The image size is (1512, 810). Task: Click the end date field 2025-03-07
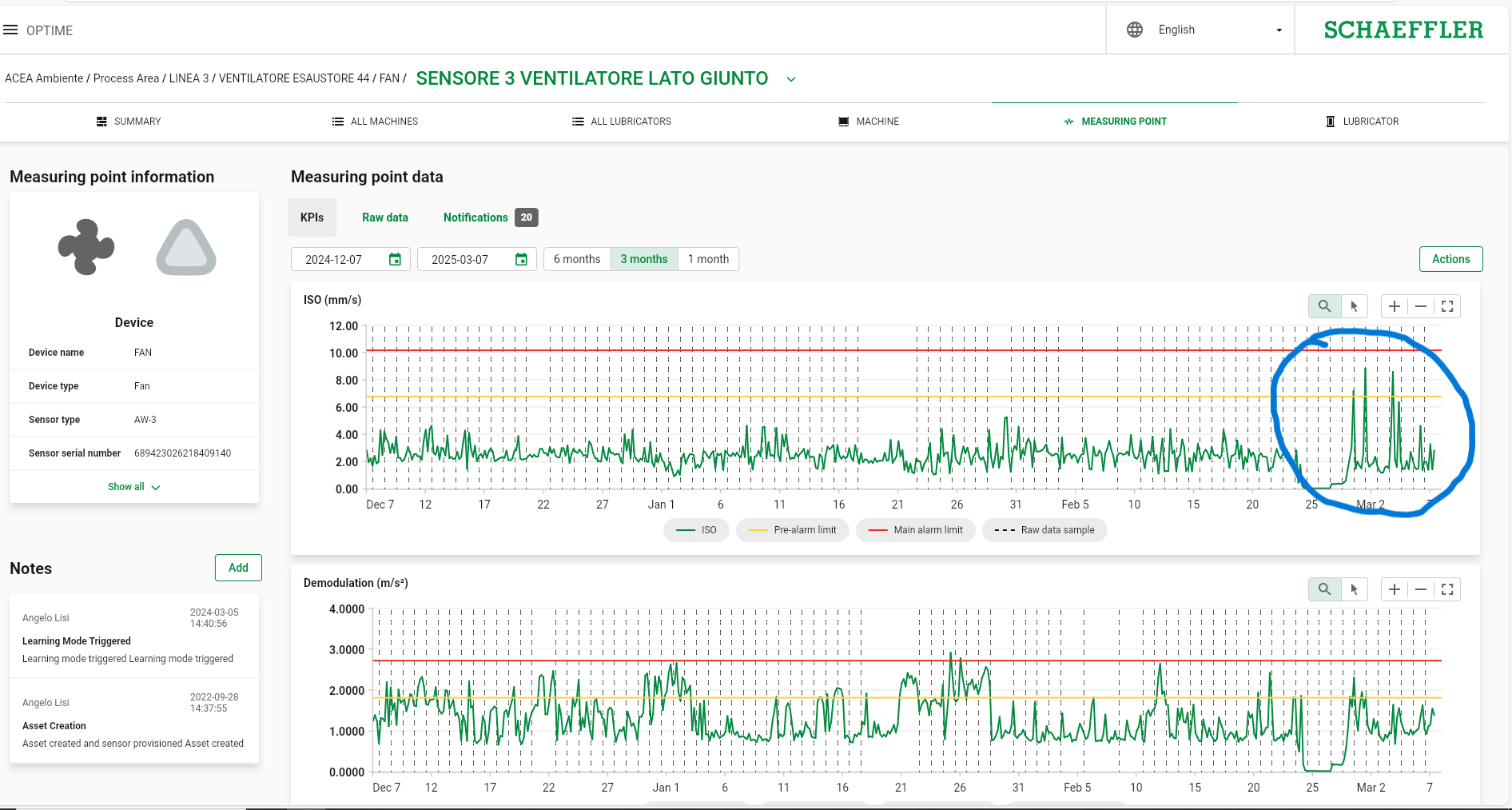477,259
